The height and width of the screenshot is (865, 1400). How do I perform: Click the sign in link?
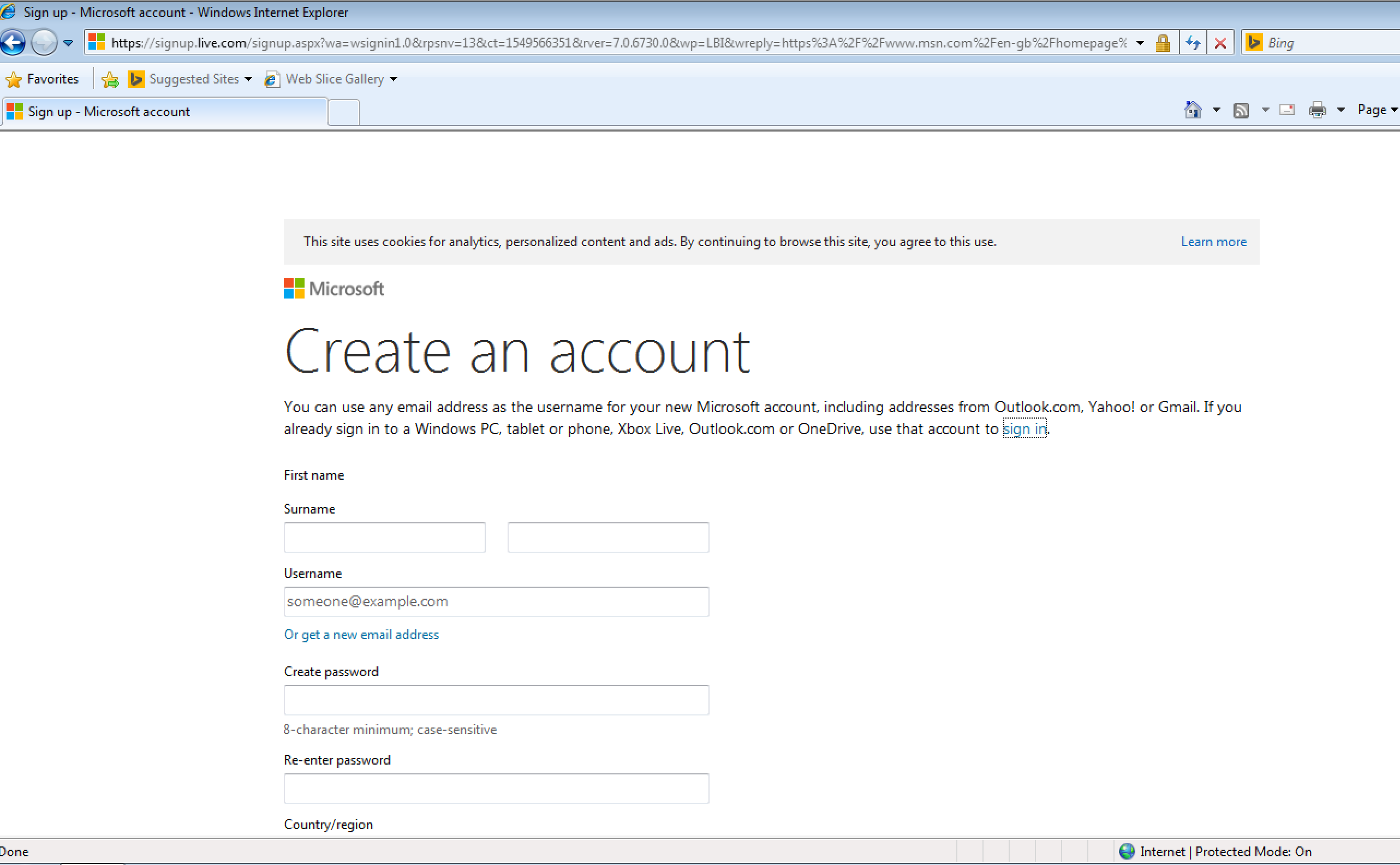(x=1024, y=428)
